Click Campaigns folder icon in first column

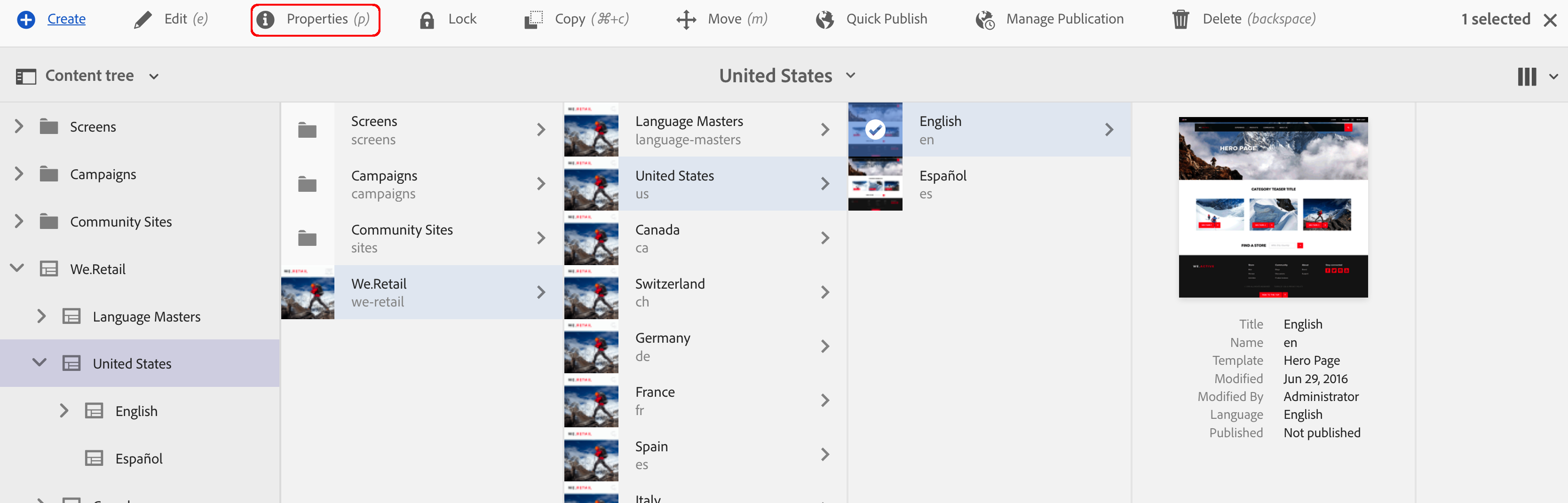[308, 184]
